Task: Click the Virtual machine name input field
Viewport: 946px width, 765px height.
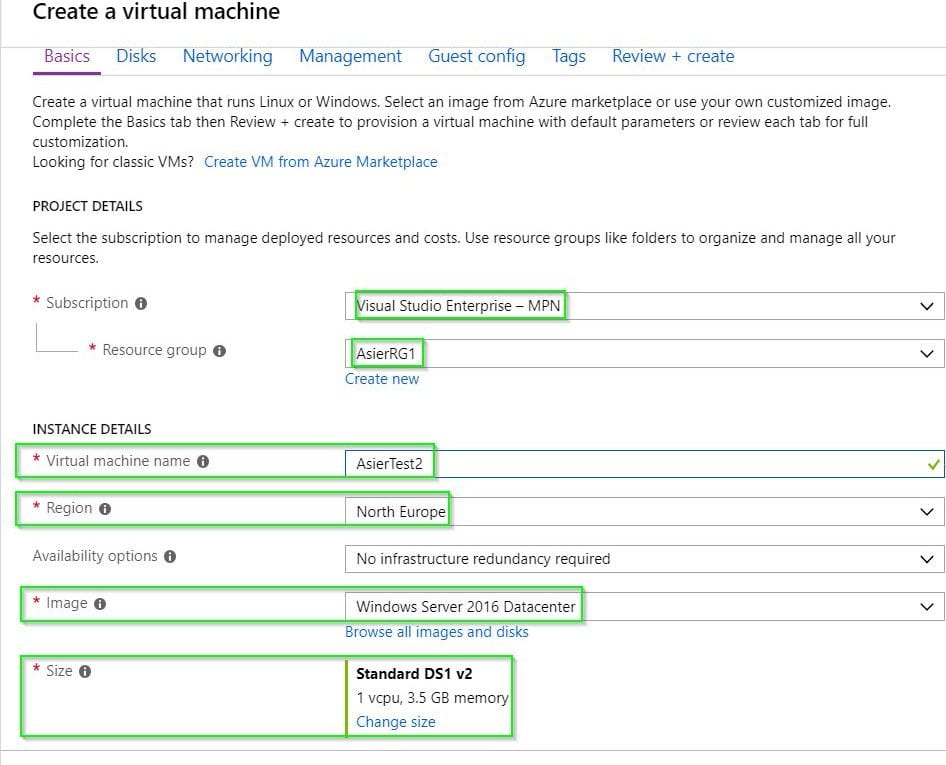Action: (644, 464)
